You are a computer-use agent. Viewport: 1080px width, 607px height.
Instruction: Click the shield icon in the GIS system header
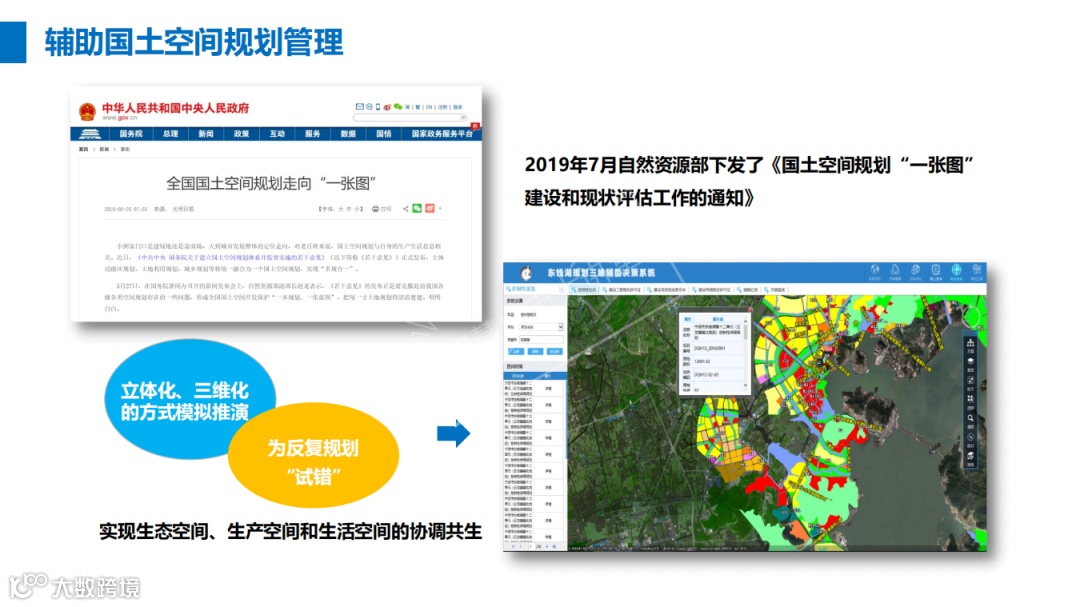coord(935,270)
